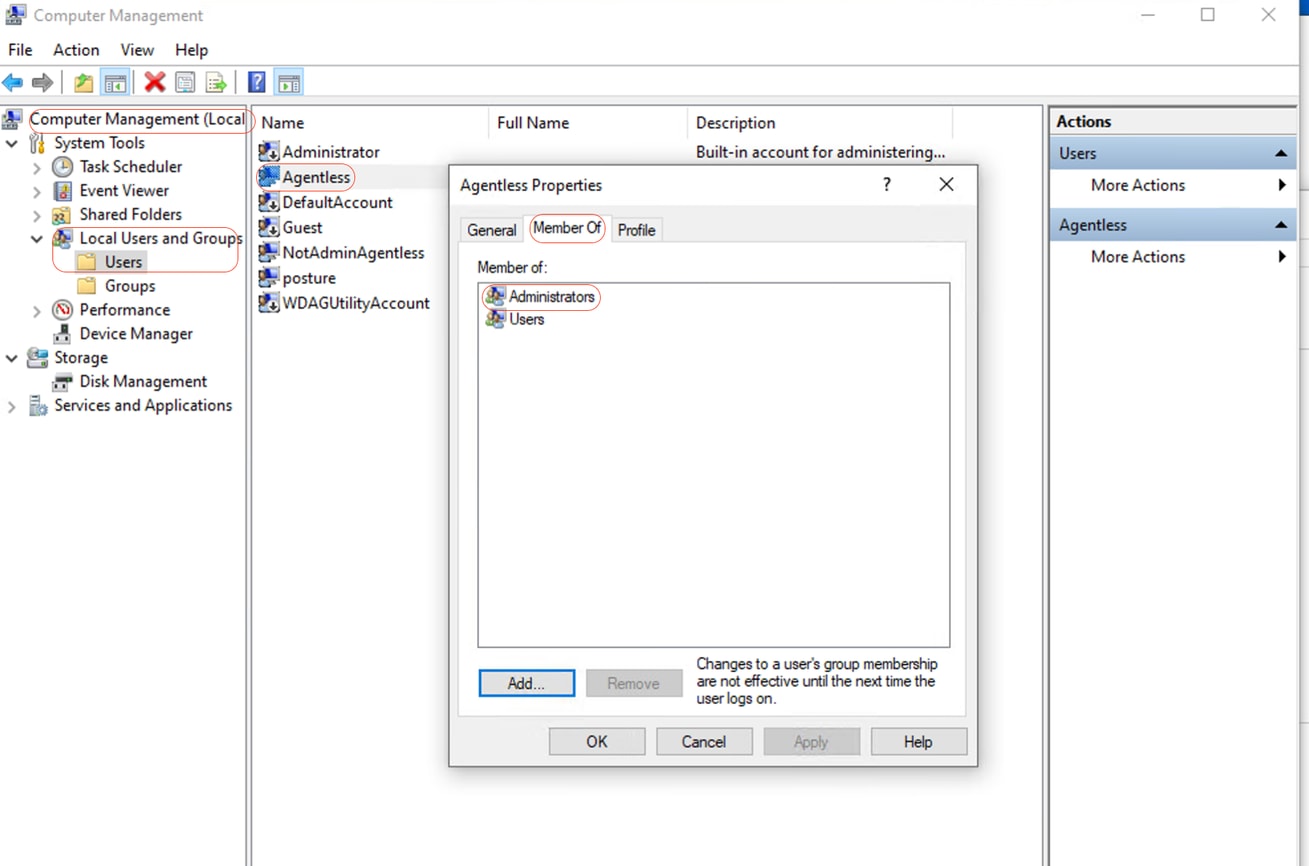The width and height of the screenshot is (1309, 866).
Task: Click the DefaultAccount user icon
Action: pyautogui.click(x=269, y=202)
